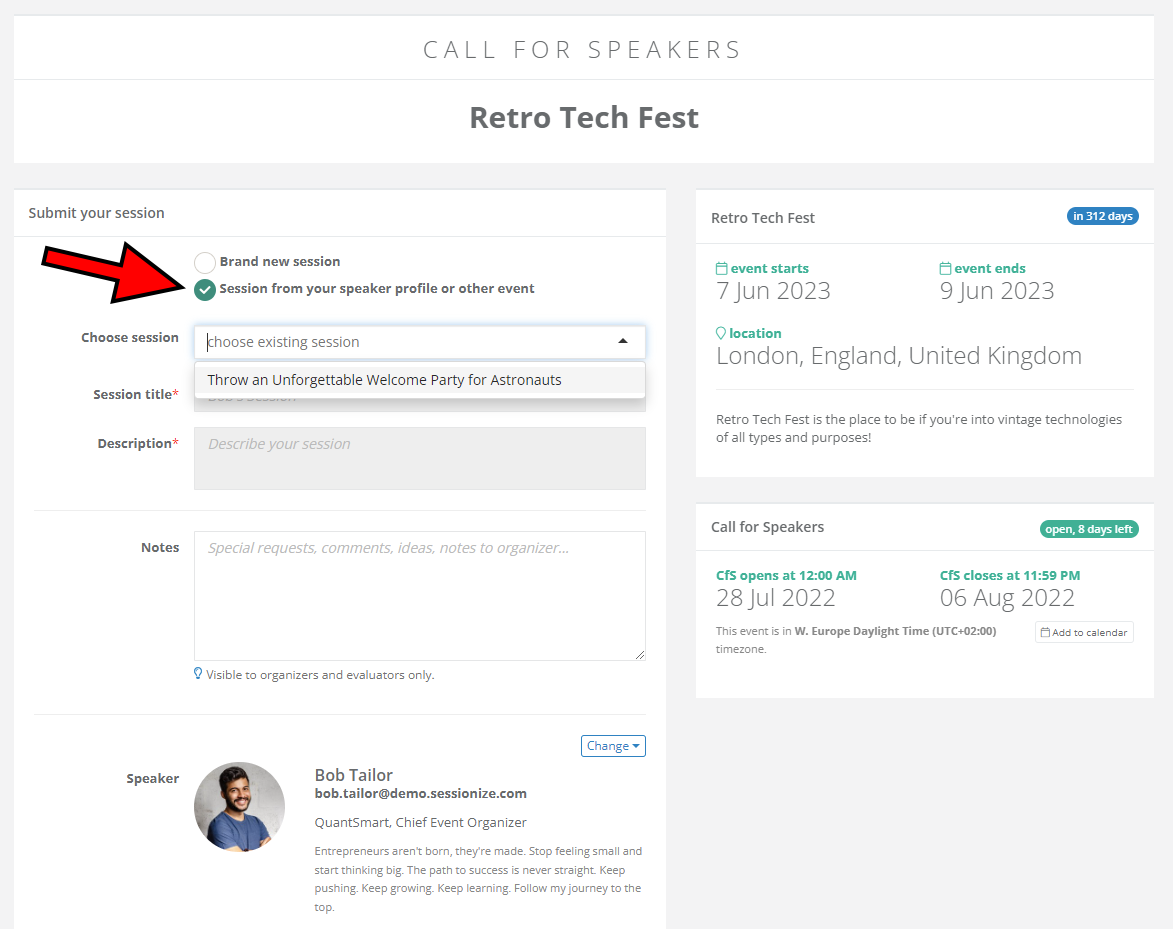Select Session from your speaker profile option
This screenshot has height=929, width=1173.
point(205,290)
